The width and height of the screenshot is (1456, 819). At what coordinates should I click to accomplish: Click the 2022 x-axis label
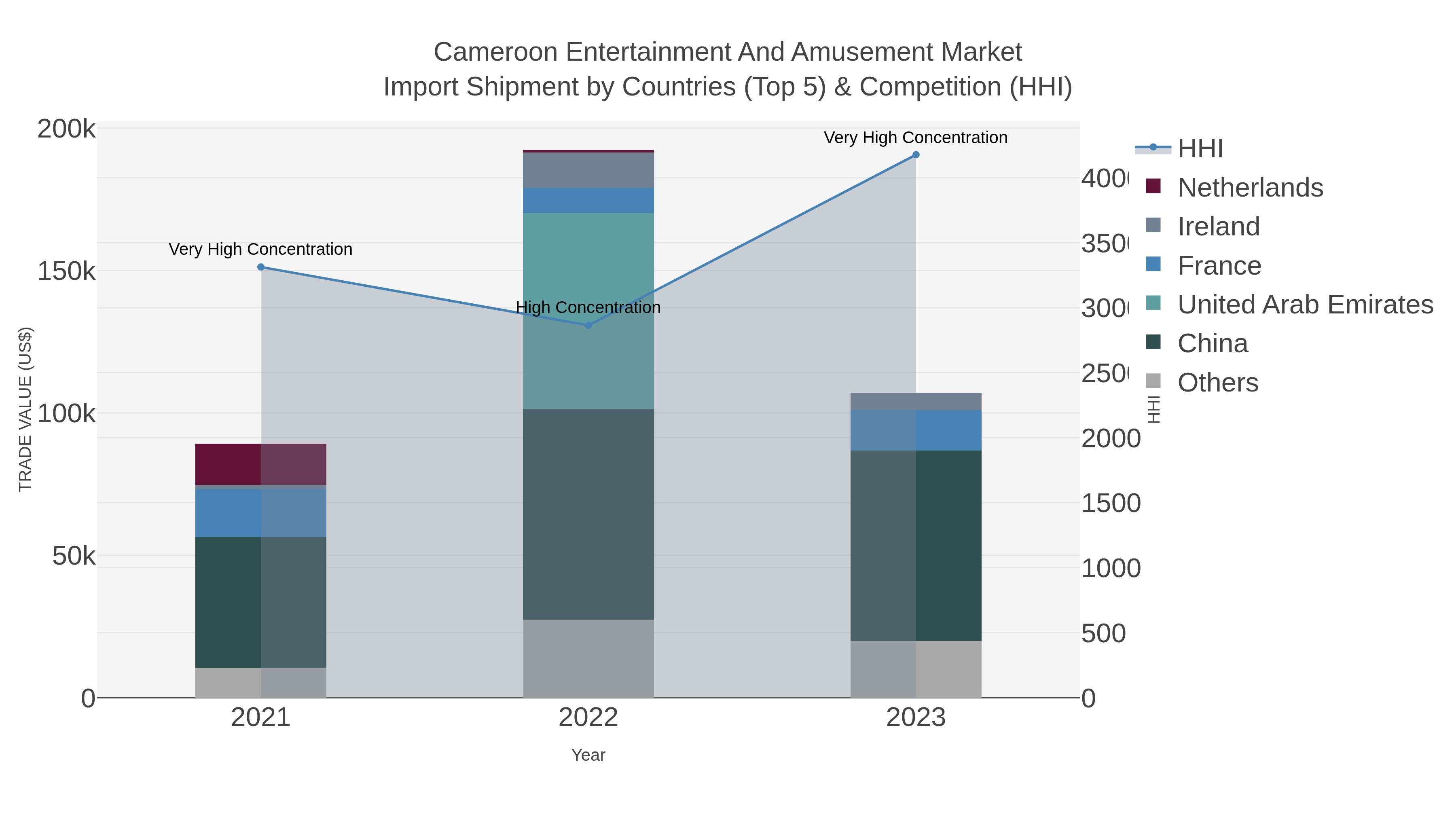tap(588, 717)
